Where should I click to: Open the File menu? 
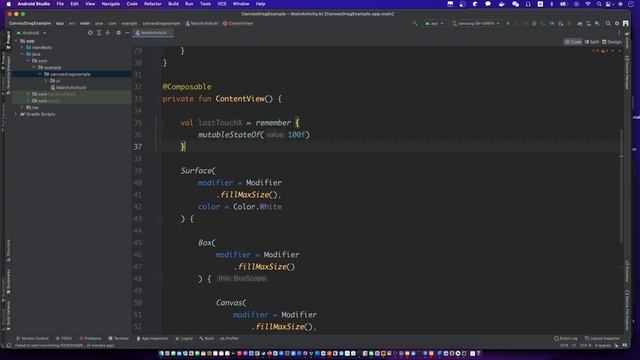tap(60, 4)
